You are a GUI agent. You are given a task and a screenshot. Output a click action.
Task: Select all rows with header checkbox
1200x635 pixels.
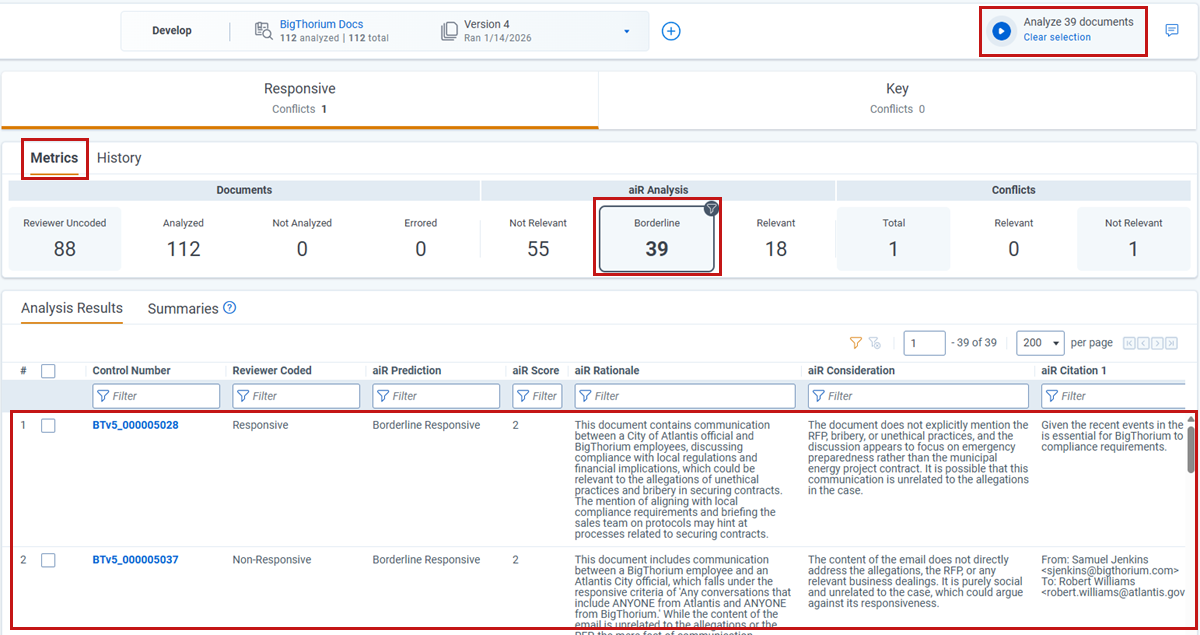(x=48, y=371)
